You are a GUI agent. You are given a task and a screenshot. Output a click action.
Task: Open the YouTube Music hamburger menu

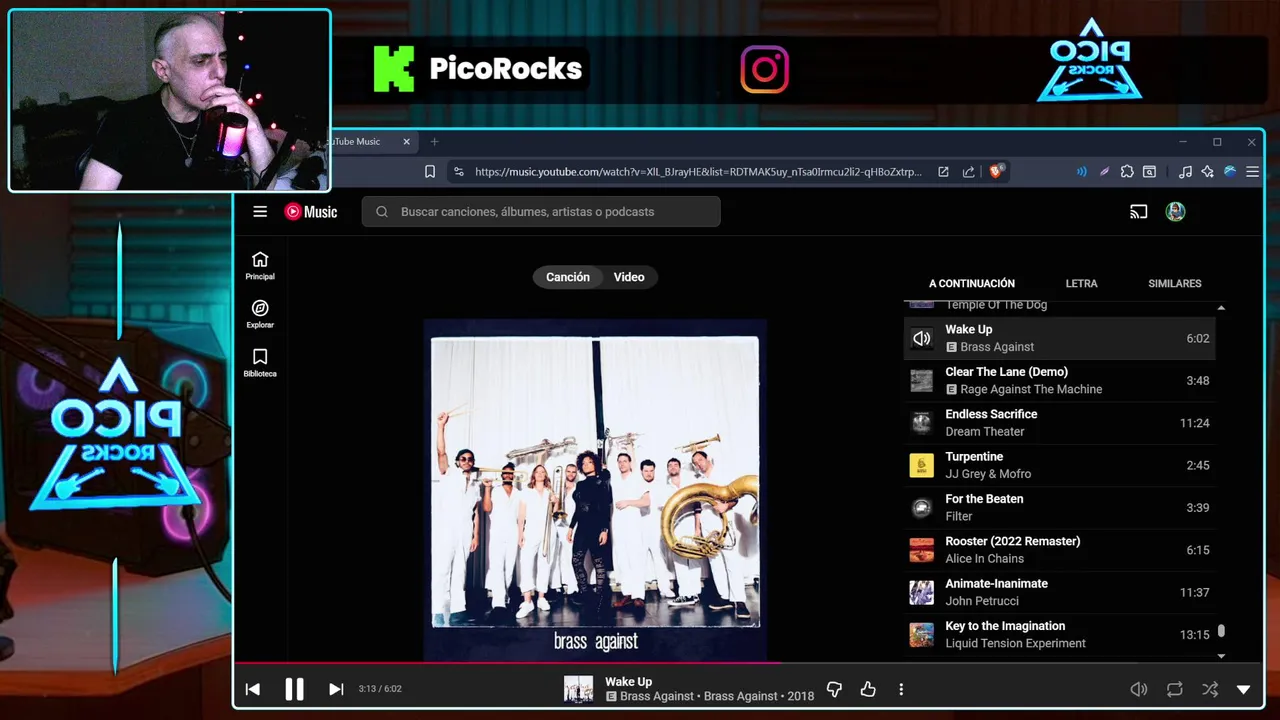click(x=260, y=211)
